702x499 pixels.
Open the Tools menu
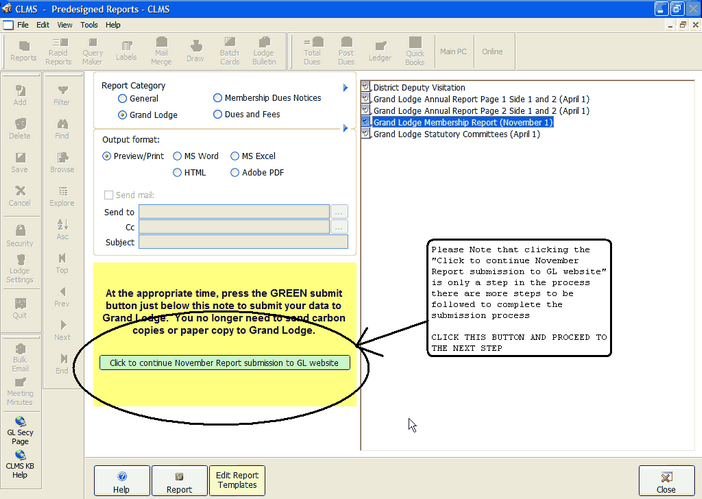click(x=89, y=24)
